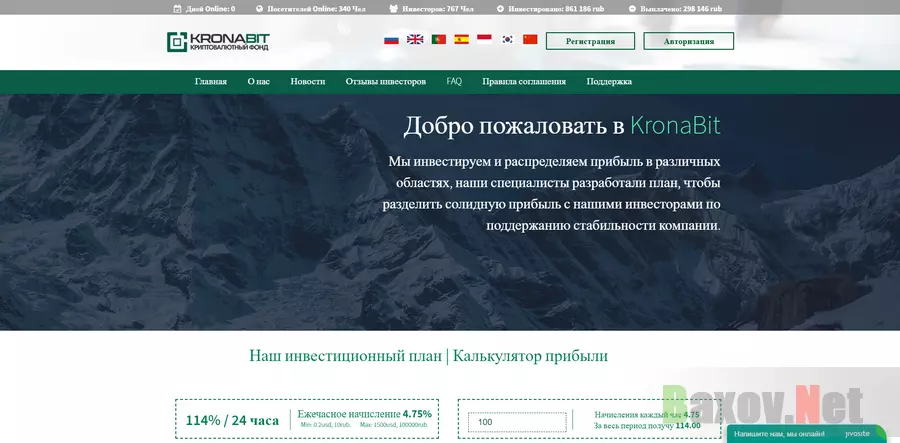The width and height of the screenshot is (900, 443).
Task: Click the icon beside Выплачено
Action: pos(632,9)
